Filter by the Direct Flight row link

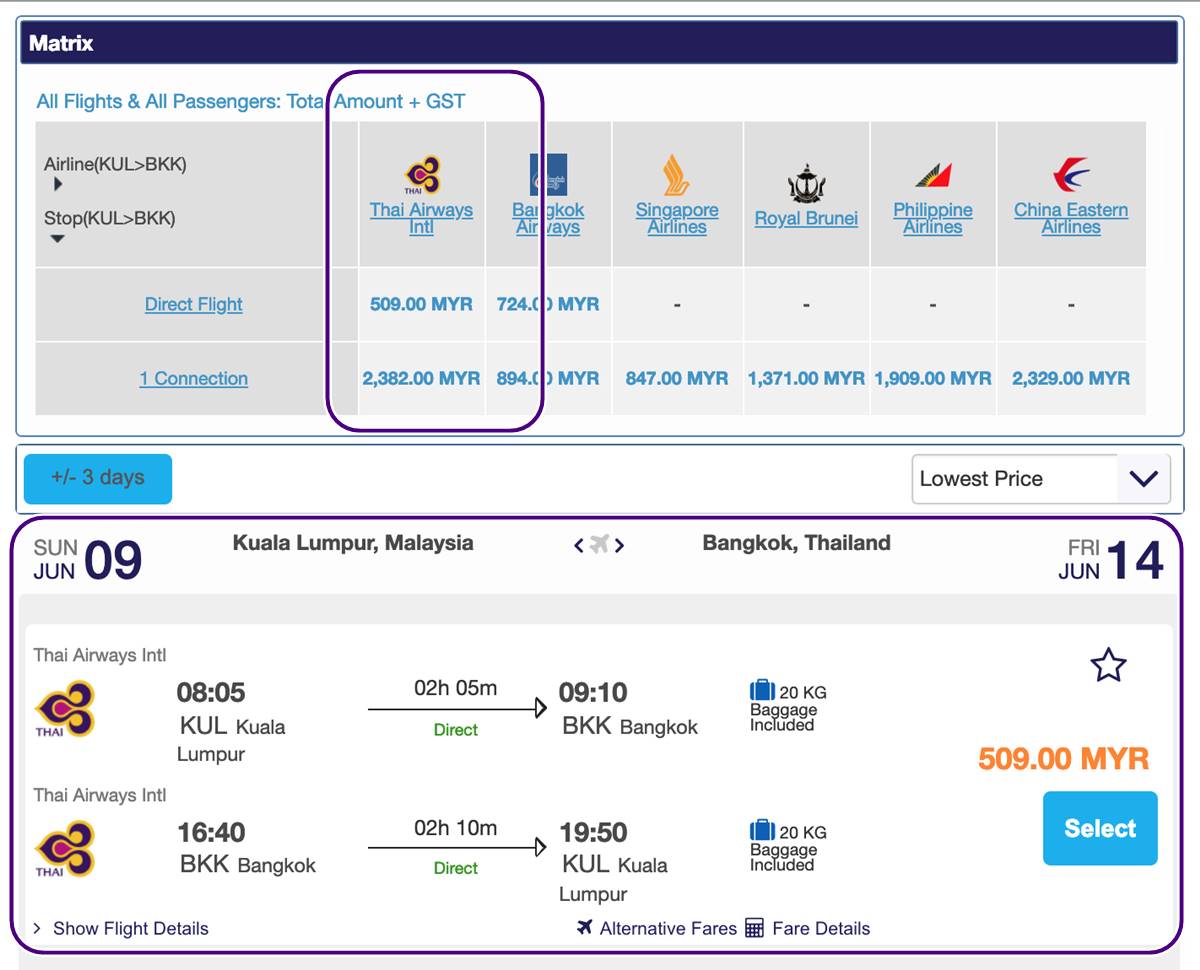[194, 304]
